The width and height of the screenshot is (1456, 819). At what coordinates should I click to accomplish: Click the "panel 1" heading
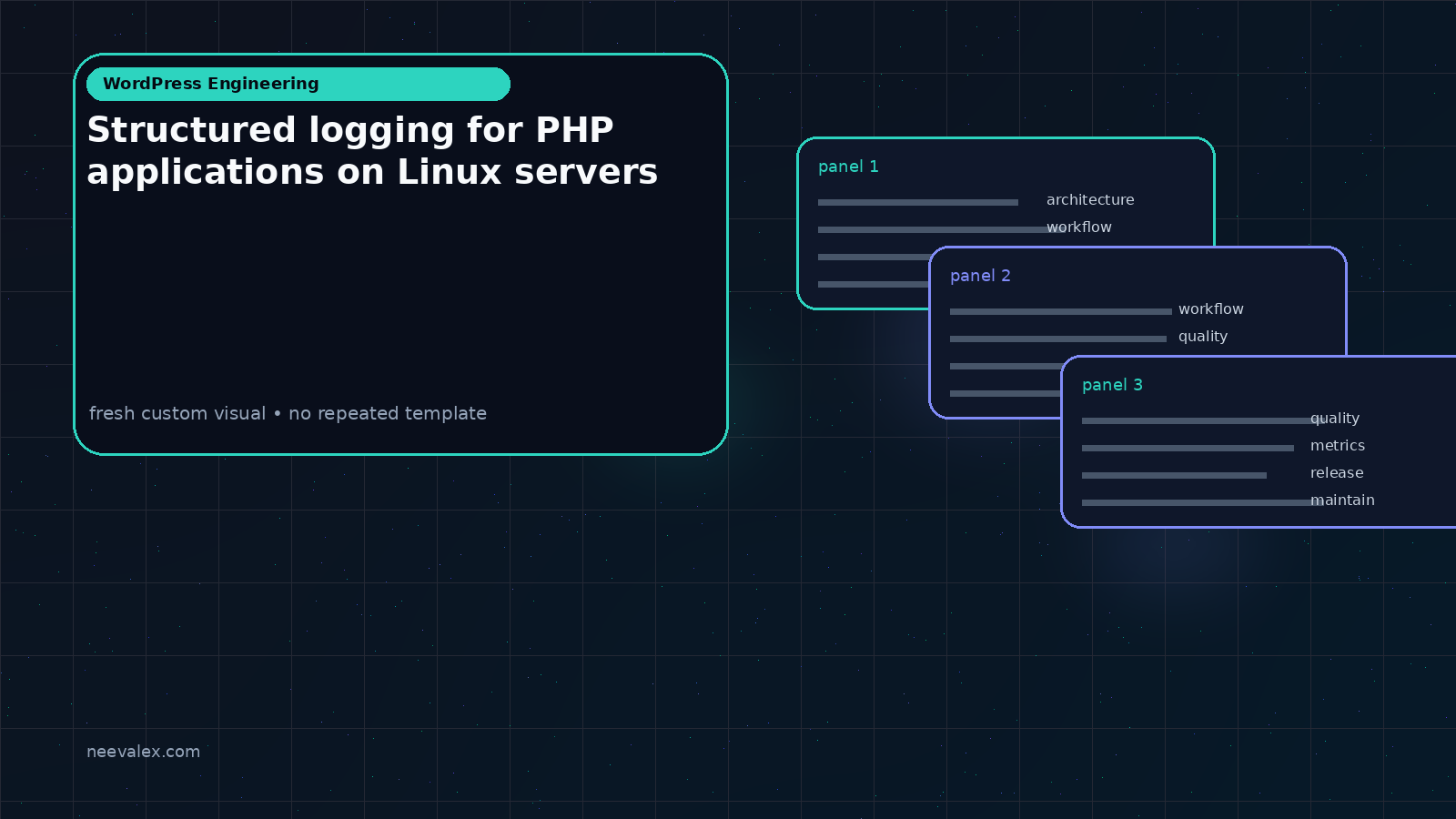click(848, 167)
